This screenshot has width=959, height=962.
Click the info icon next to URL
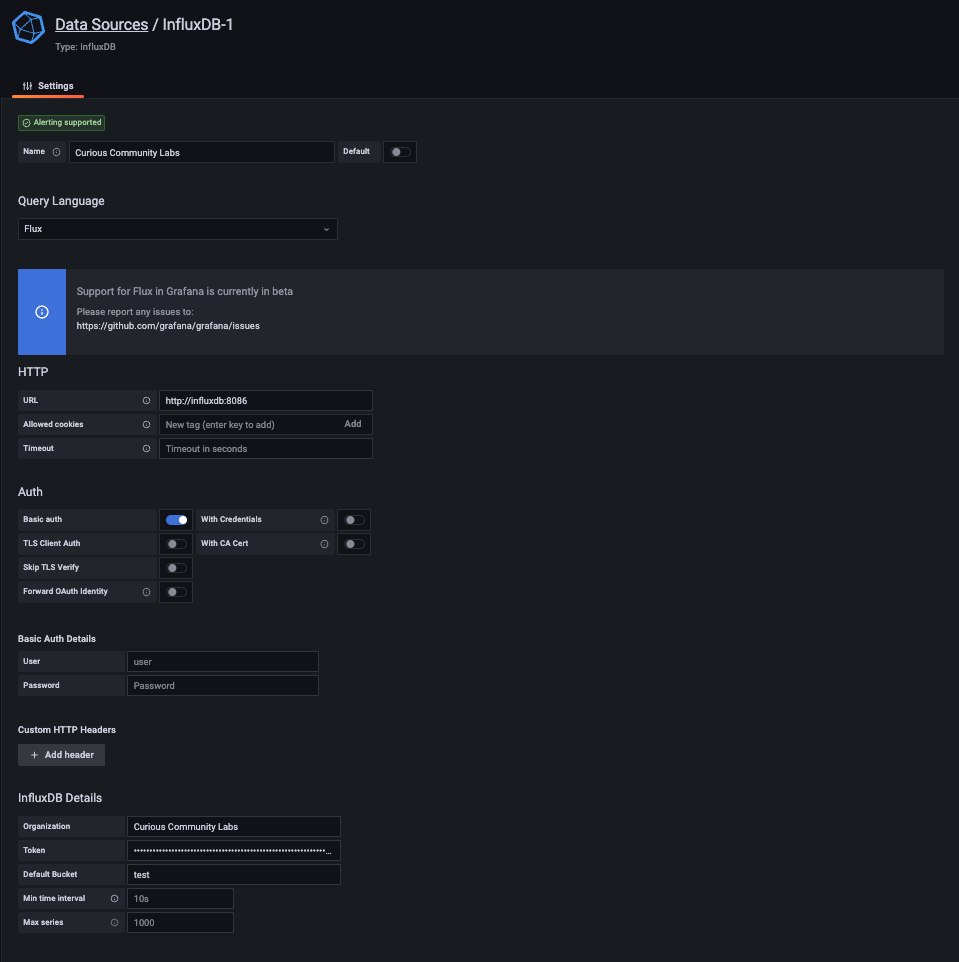pos(146,401)
